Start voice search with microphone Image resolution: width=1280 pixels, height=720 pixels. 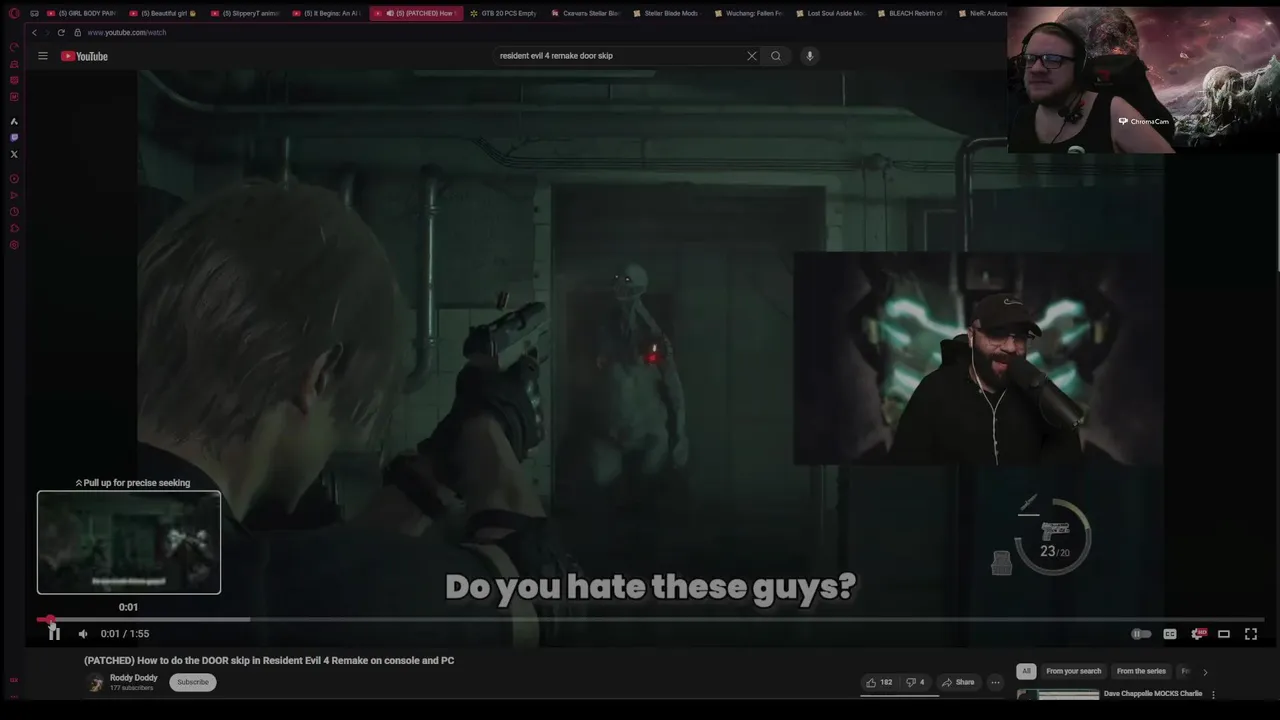pyautogui.click(x=810, y=56)
